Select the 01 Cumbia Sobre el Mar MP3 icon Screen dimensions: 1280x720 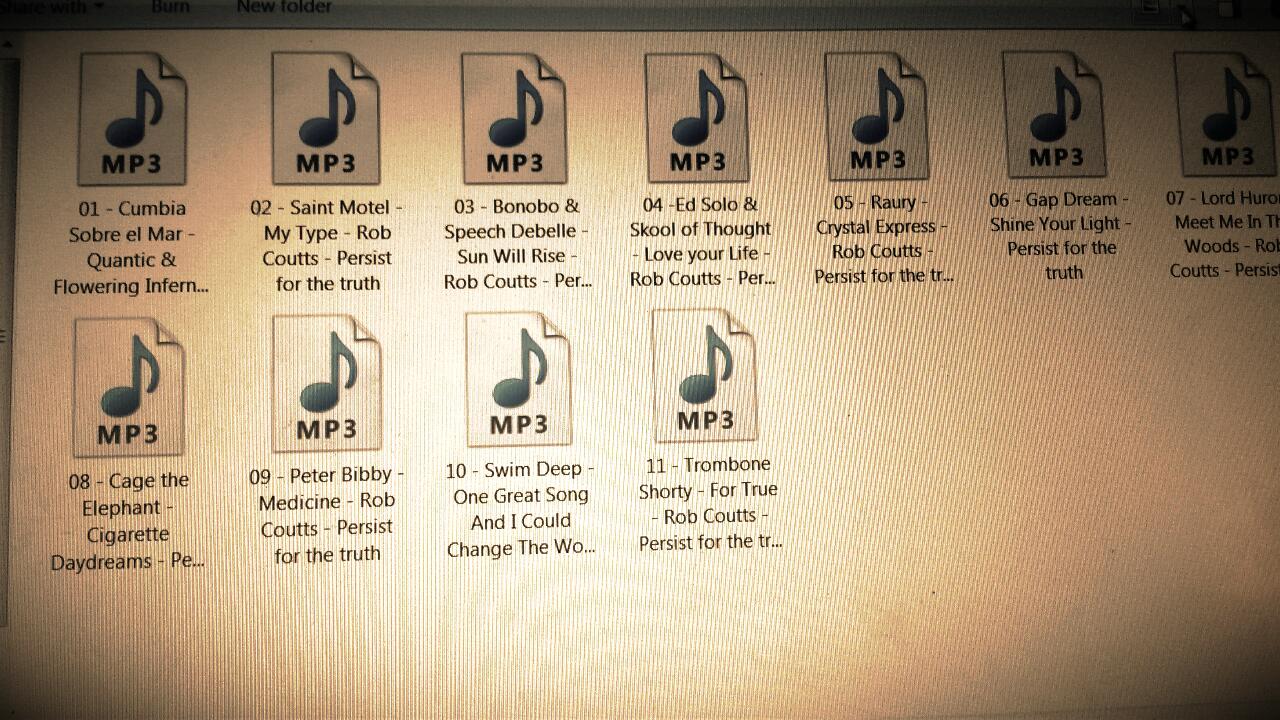[x=132, y=120]
